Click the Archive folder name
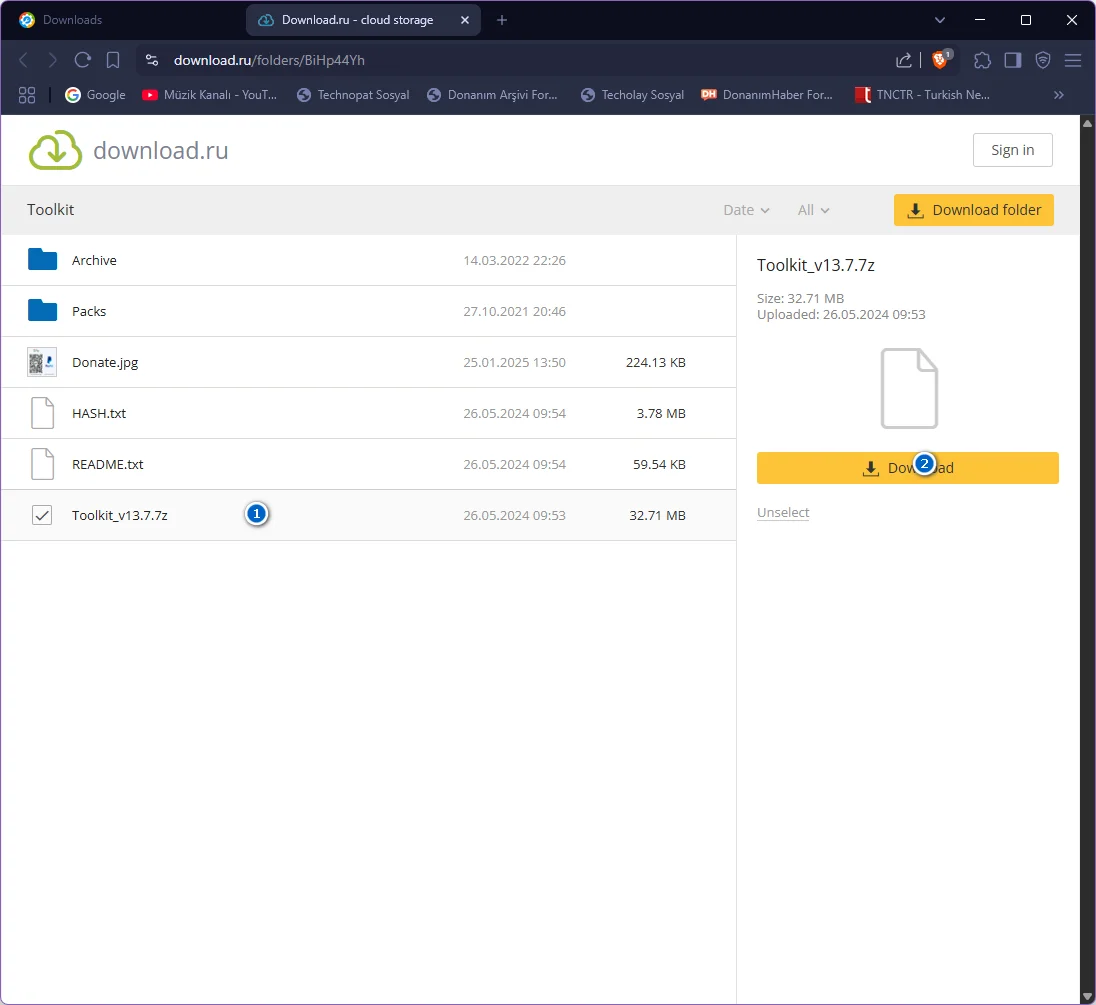This screenshot has width=1096, height=1005. click(94, 260)
